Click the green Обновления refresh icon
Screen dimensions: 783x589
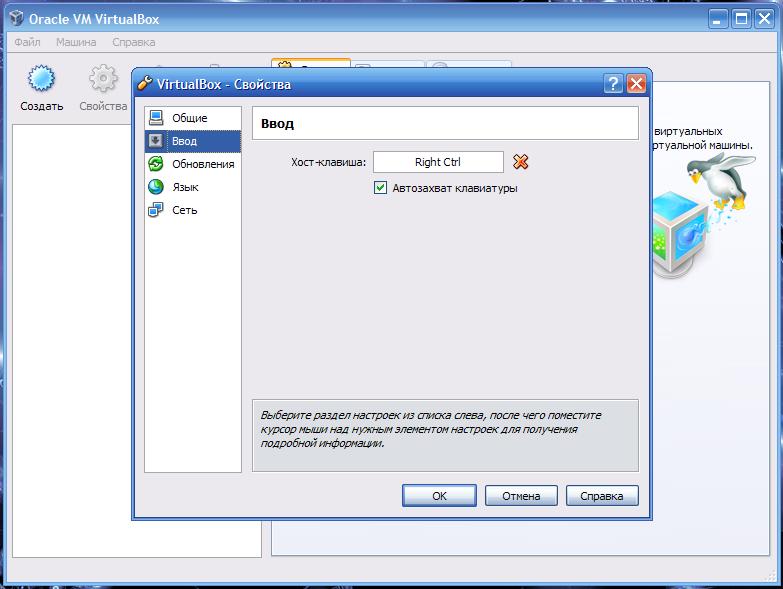coord(156,164)
